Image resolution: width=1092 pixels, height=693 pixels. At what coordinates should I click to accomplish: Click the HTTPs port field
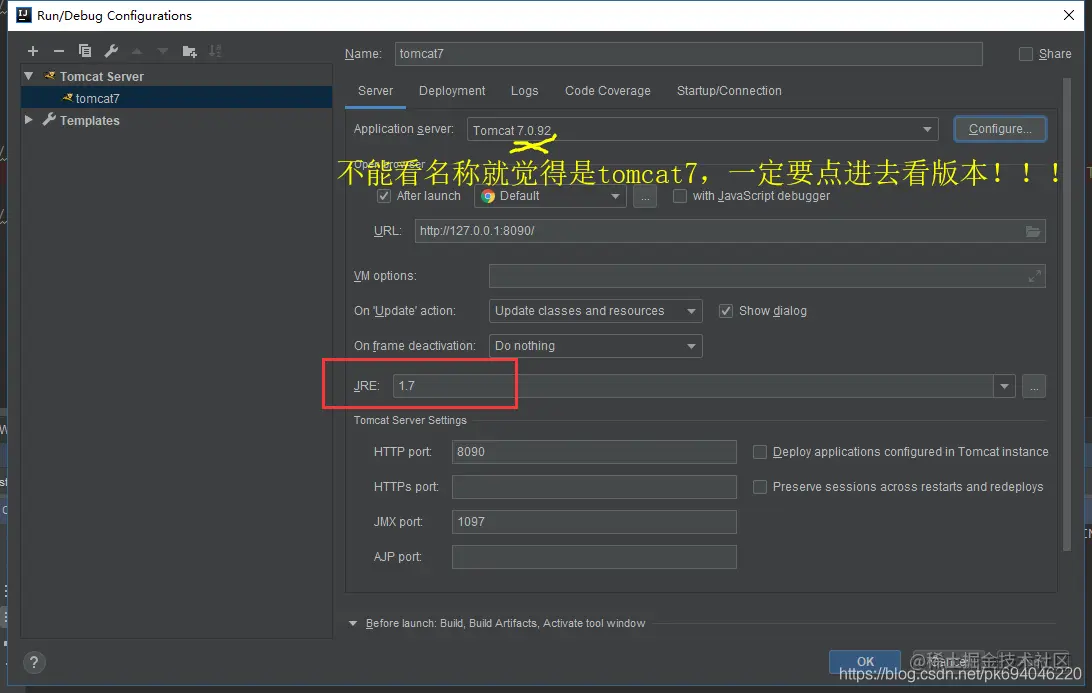tap(594, 487)
